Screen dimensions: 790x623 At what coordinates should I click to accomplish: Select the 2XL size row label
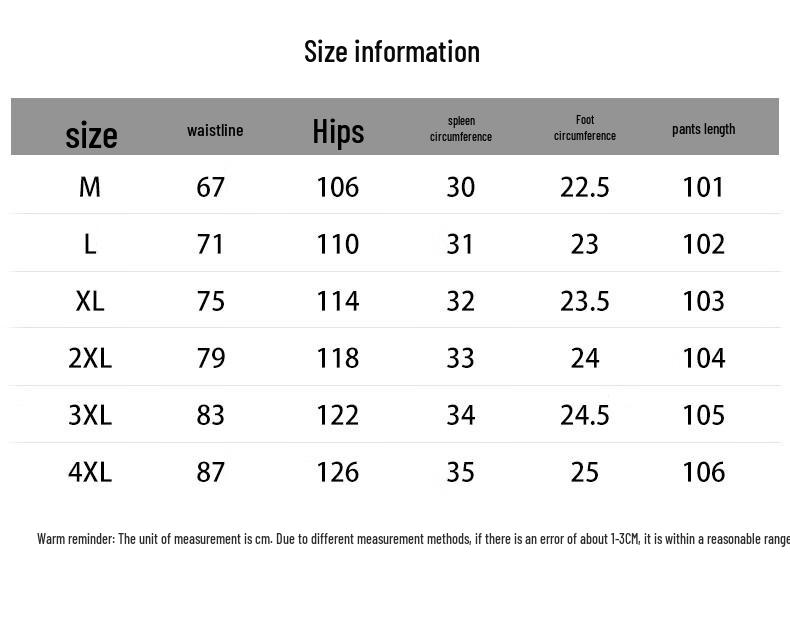click(90, 358)
